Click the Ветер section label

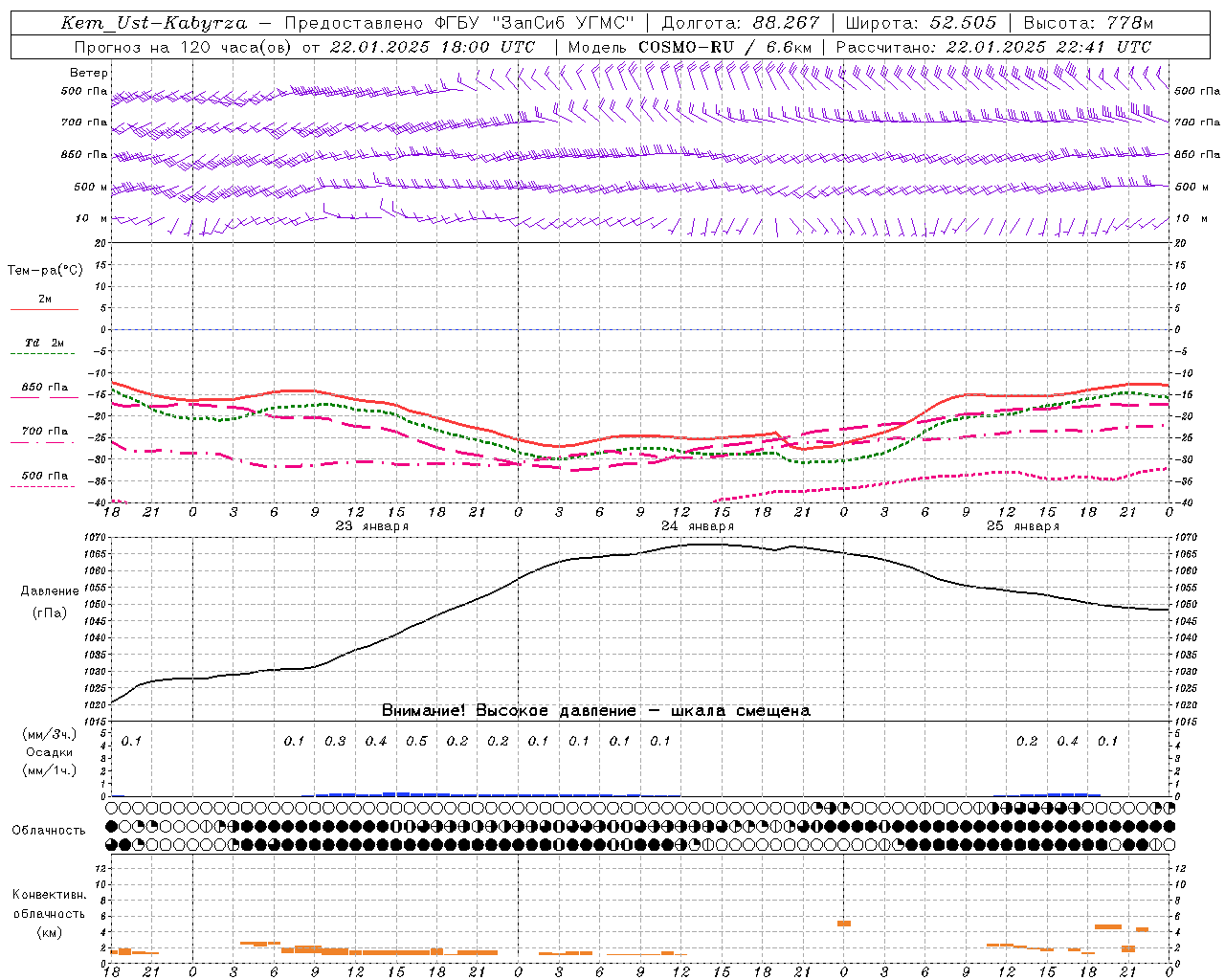click(89, 73)
